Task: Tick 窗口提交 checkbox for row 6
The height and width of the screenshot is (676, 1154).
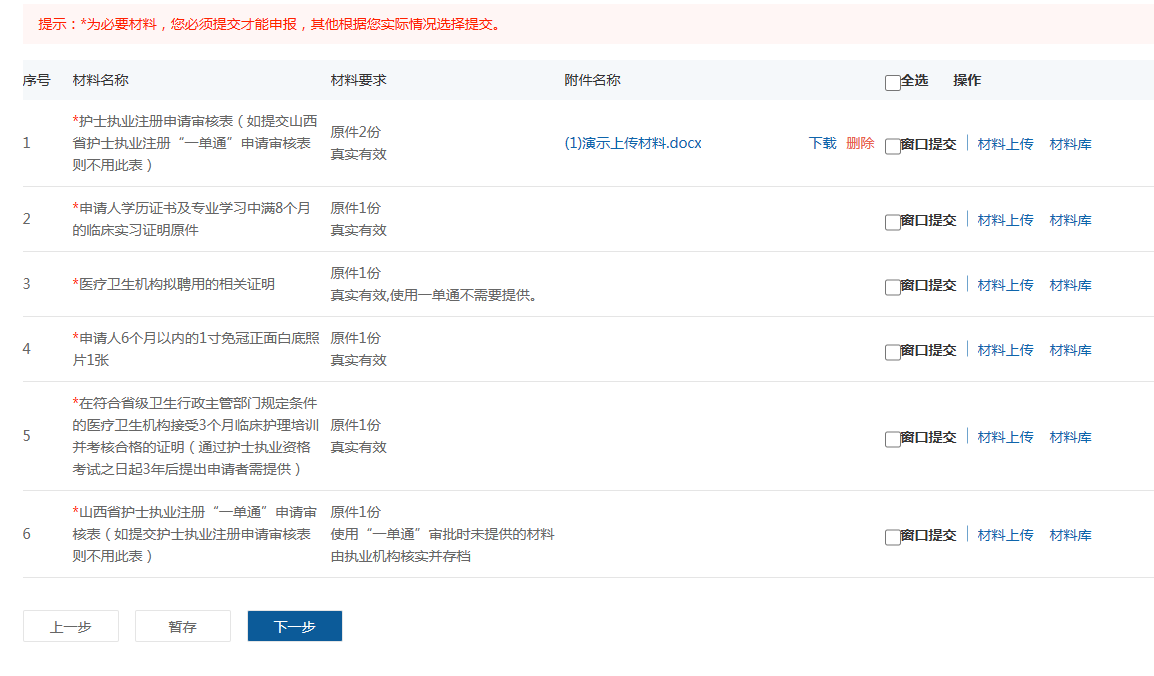Action: pyautogui.click(x=892, y=537)
